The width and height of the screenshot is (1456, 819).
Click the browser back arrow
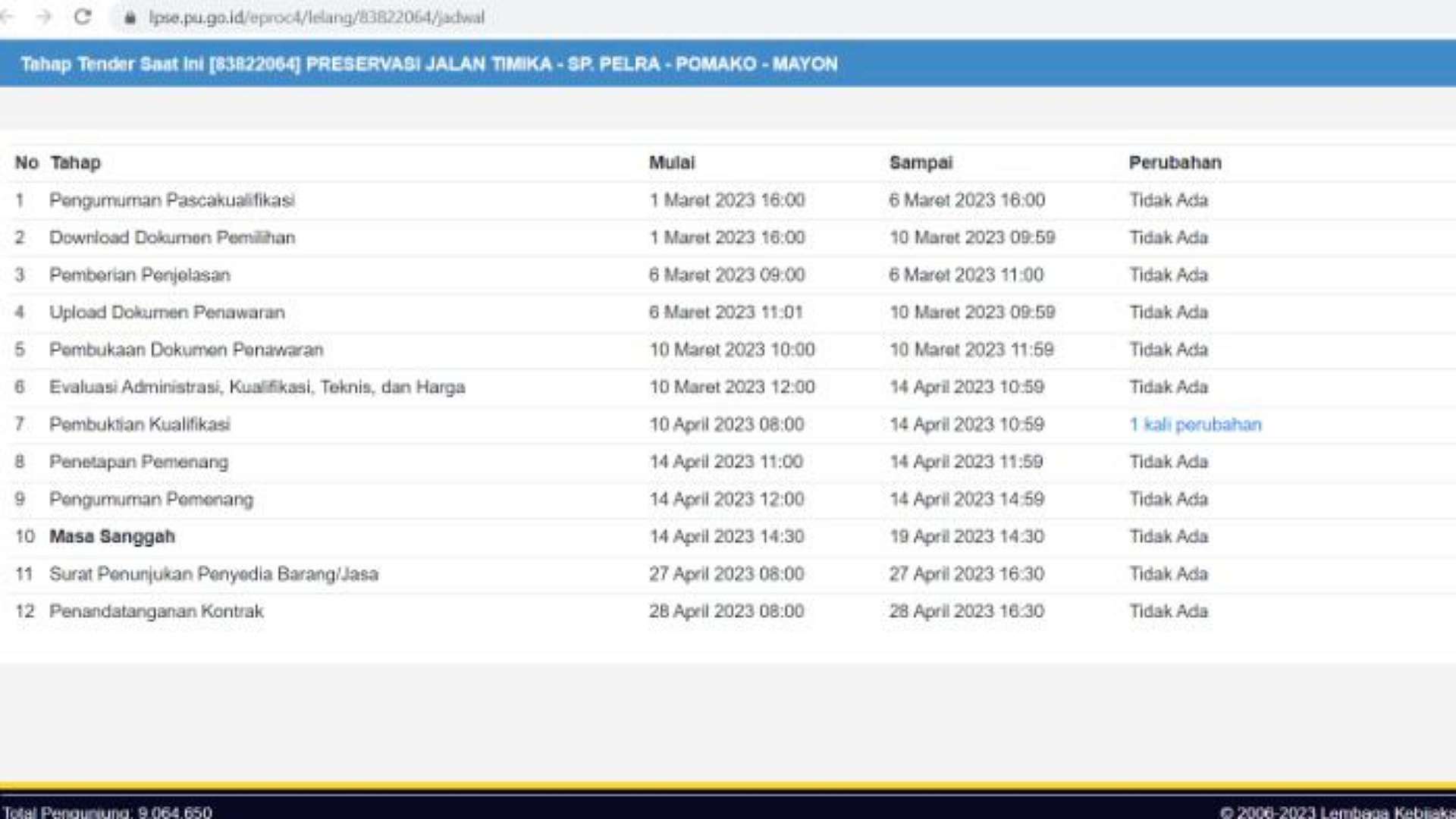pos(8,17)
